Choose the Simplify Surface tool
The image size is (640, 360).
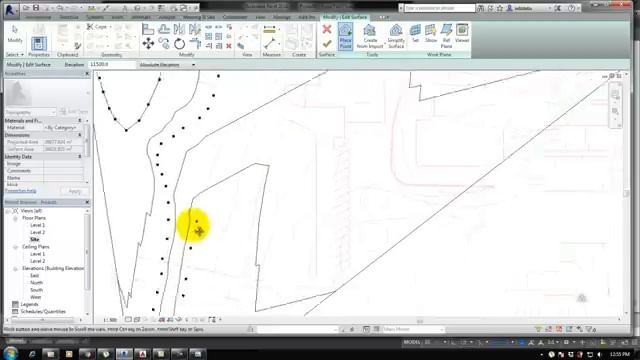396,36
